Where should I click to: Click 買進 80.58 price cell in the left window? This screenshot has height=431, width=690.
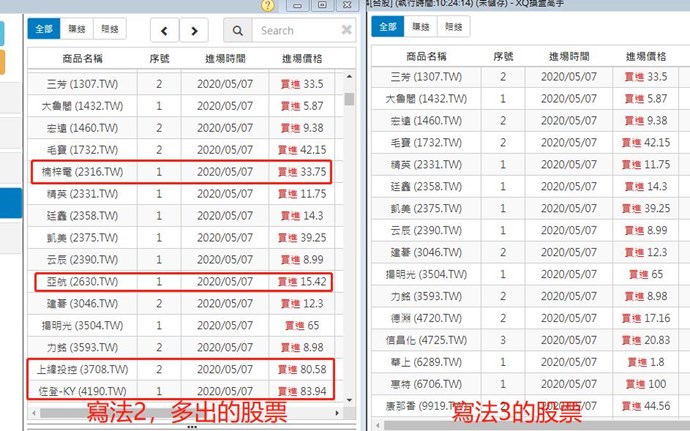pyautogui.click(x=302, y=369)
